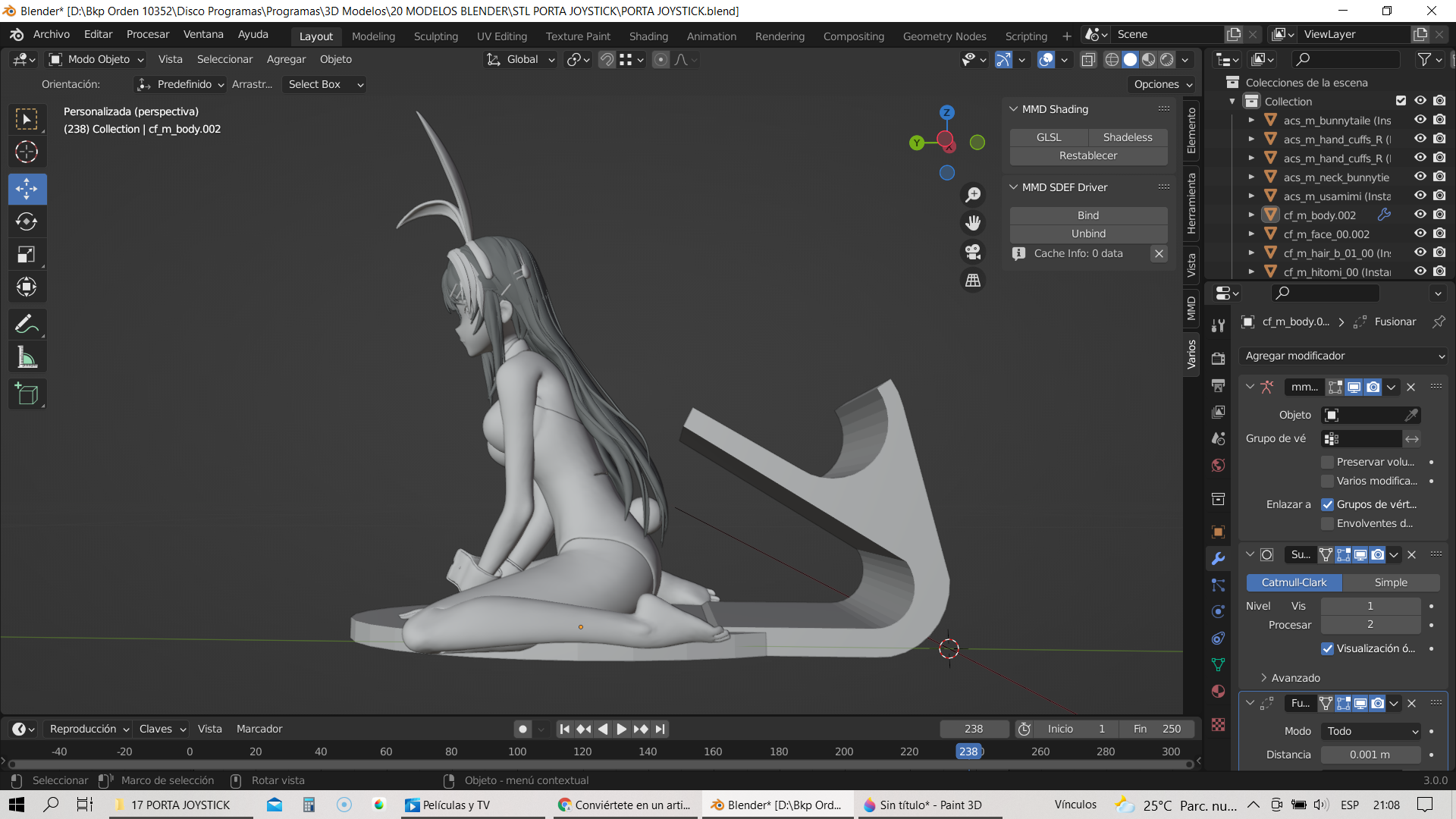Switch to the Sculpting workspace tab
Viewport: 1456px width, 819px height.
click(436, 36)
